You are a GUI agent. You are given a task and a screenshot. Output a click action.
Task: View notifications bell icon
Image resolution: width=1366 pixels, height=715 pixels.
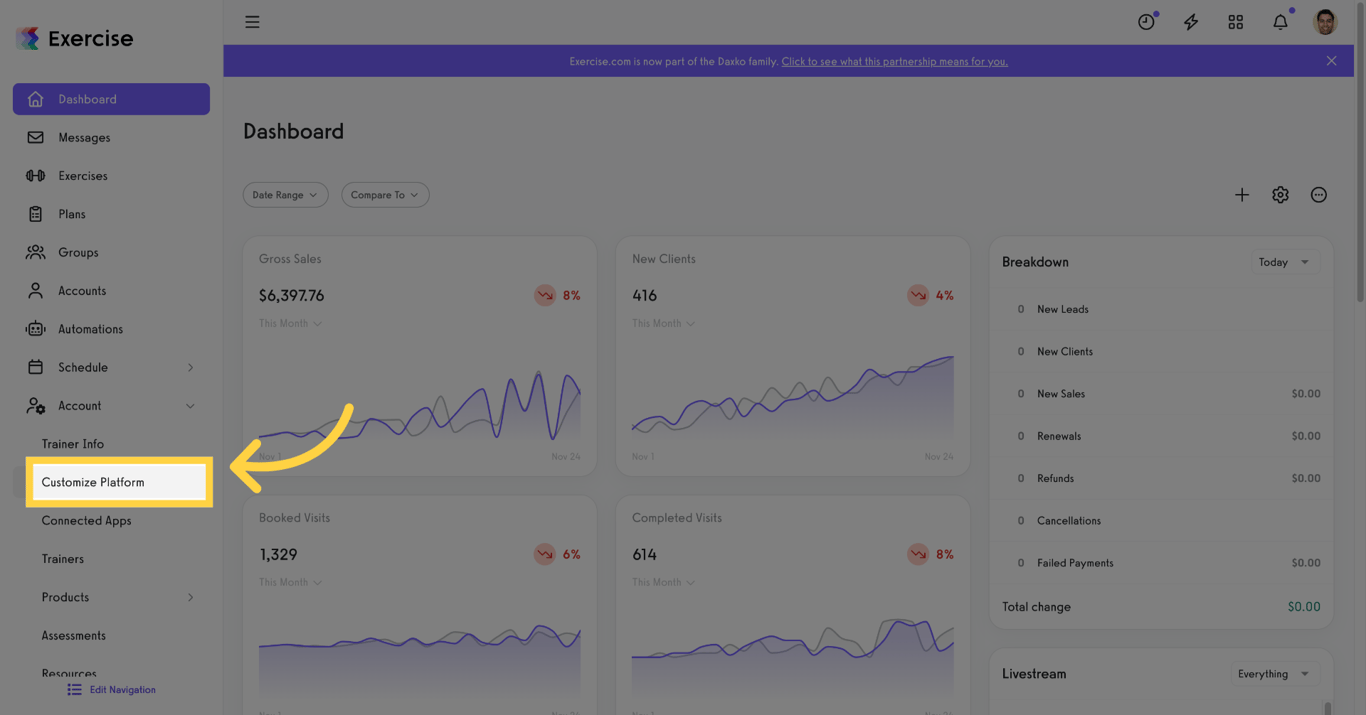pyautogui.click(x=1280, y=22)
